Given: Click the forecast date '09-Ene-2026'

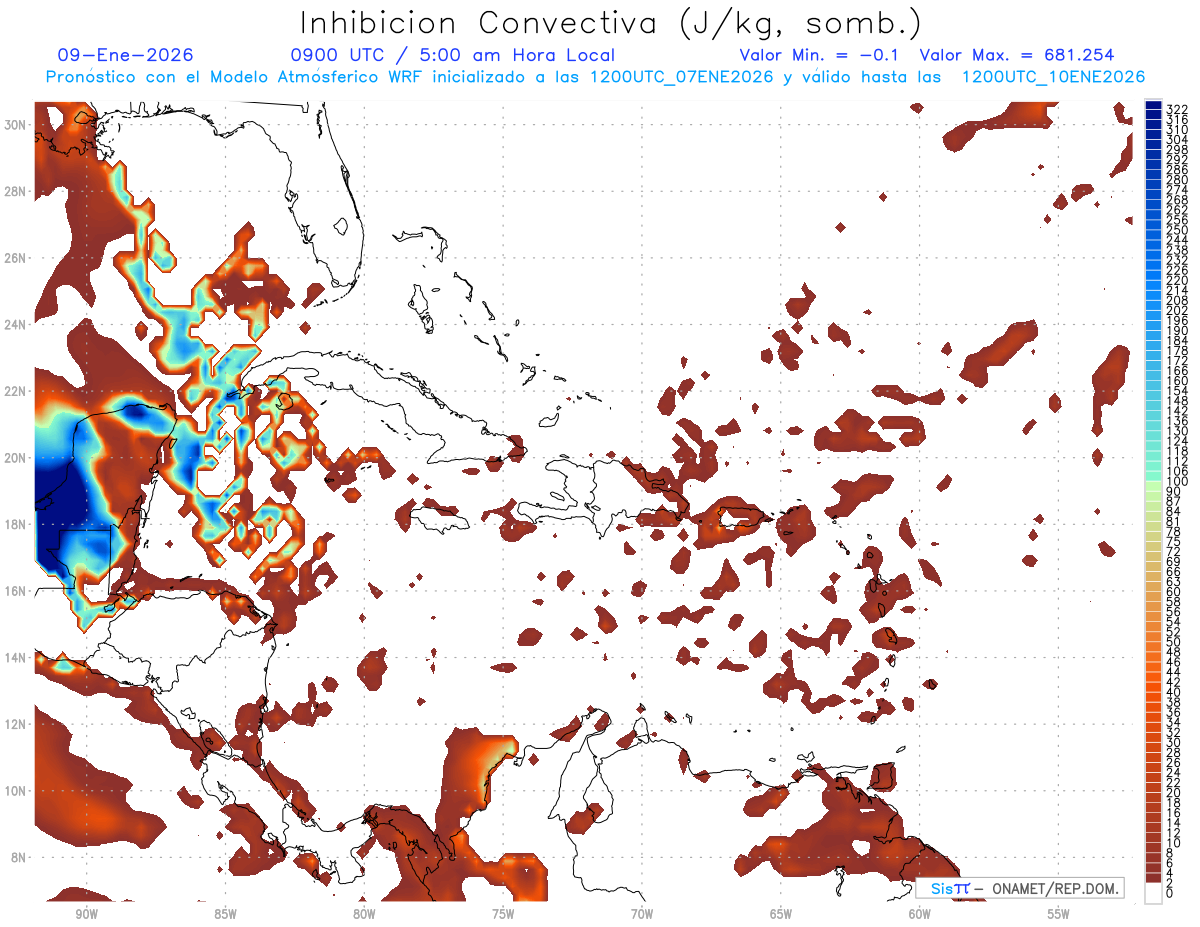Looking at the screenshot, I should pyautogui.click(x=125, y=55).
